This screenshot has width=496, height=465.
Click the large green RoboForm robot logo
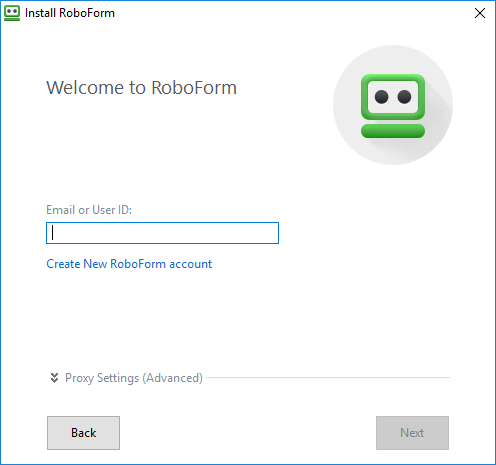click(x=393, y=106)
